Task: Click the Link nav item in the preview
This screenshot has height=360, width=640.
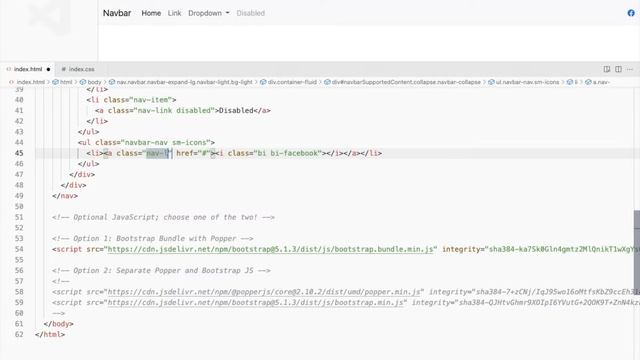Action: coord(174,13)
